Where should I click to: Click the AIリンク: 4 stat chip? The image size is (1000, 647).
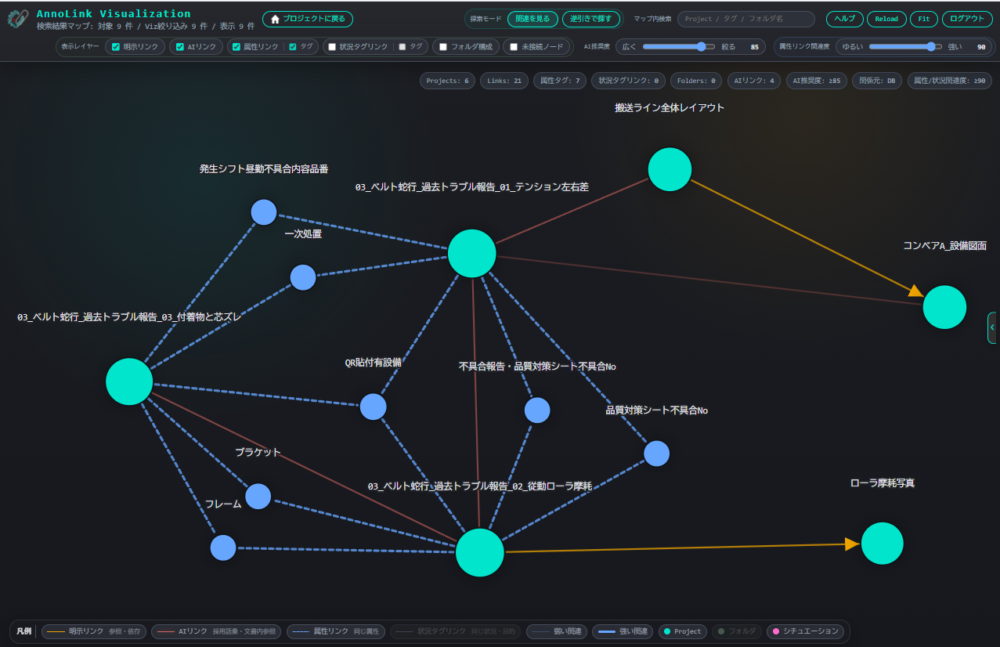[x=754, y=81]
